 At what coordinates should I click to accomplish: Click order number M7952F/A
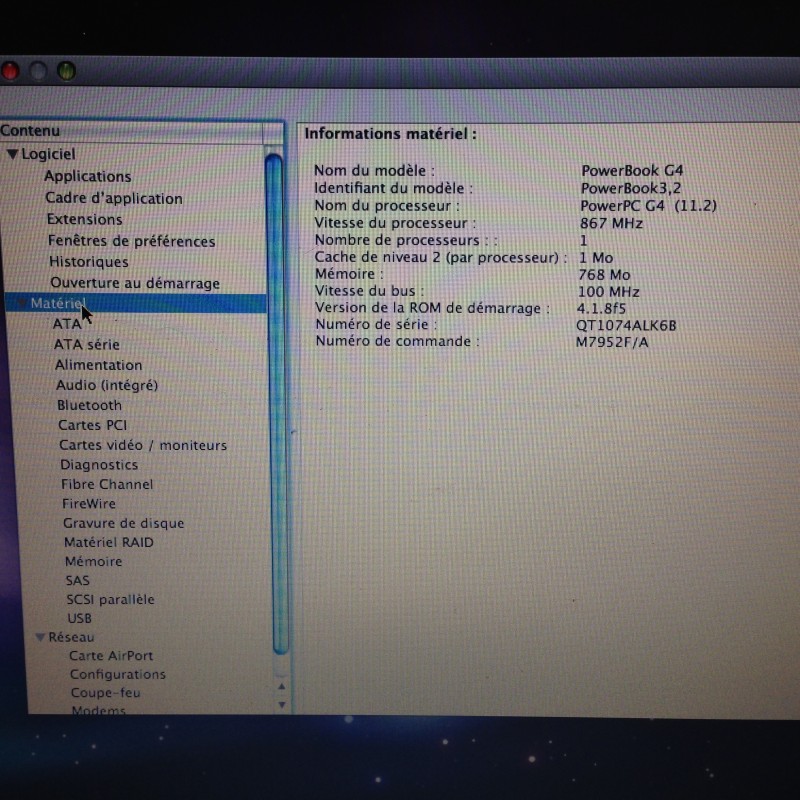coord(612,342)
